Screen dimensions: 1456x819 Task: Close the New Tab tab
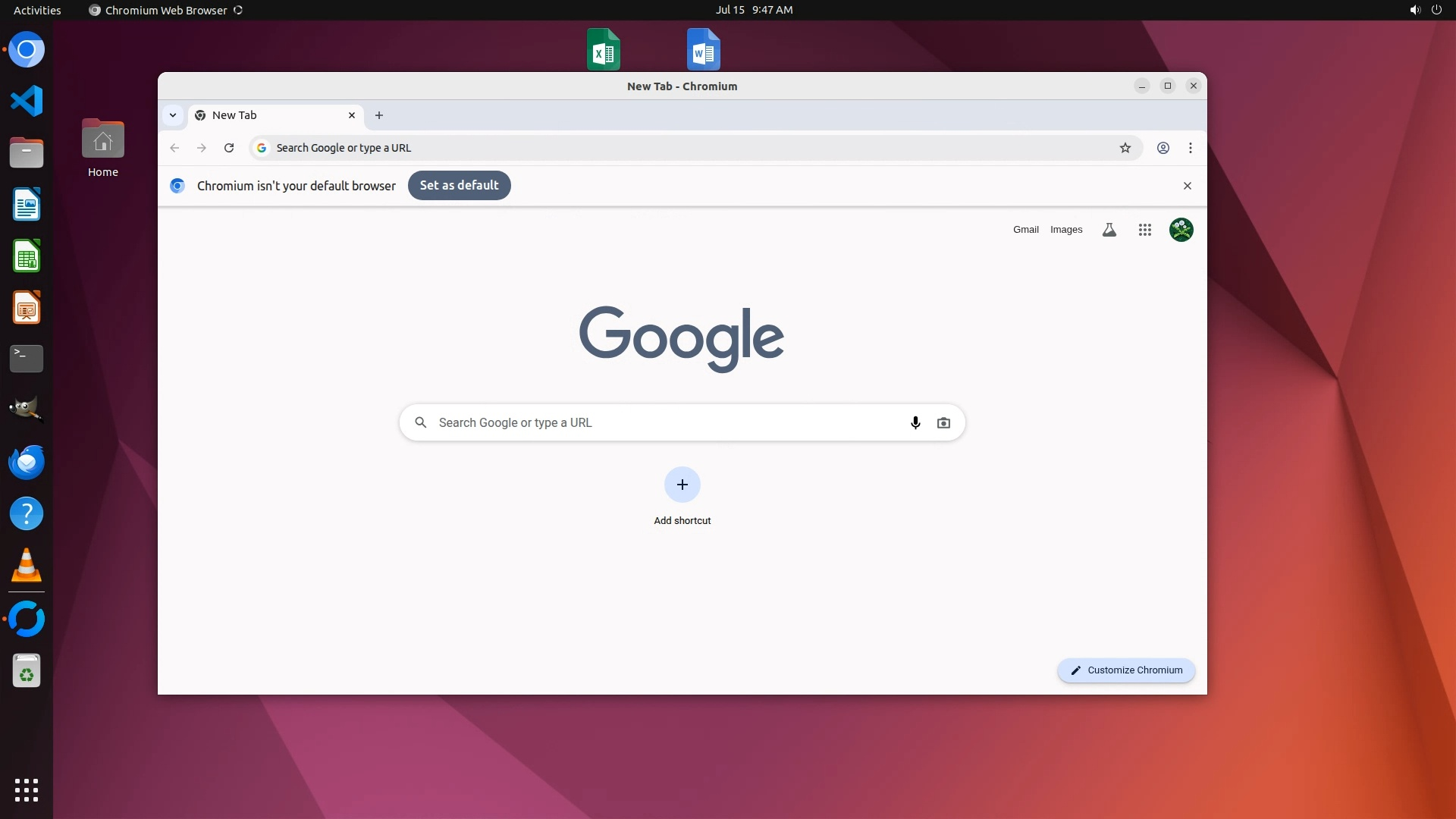click(352, 115)
